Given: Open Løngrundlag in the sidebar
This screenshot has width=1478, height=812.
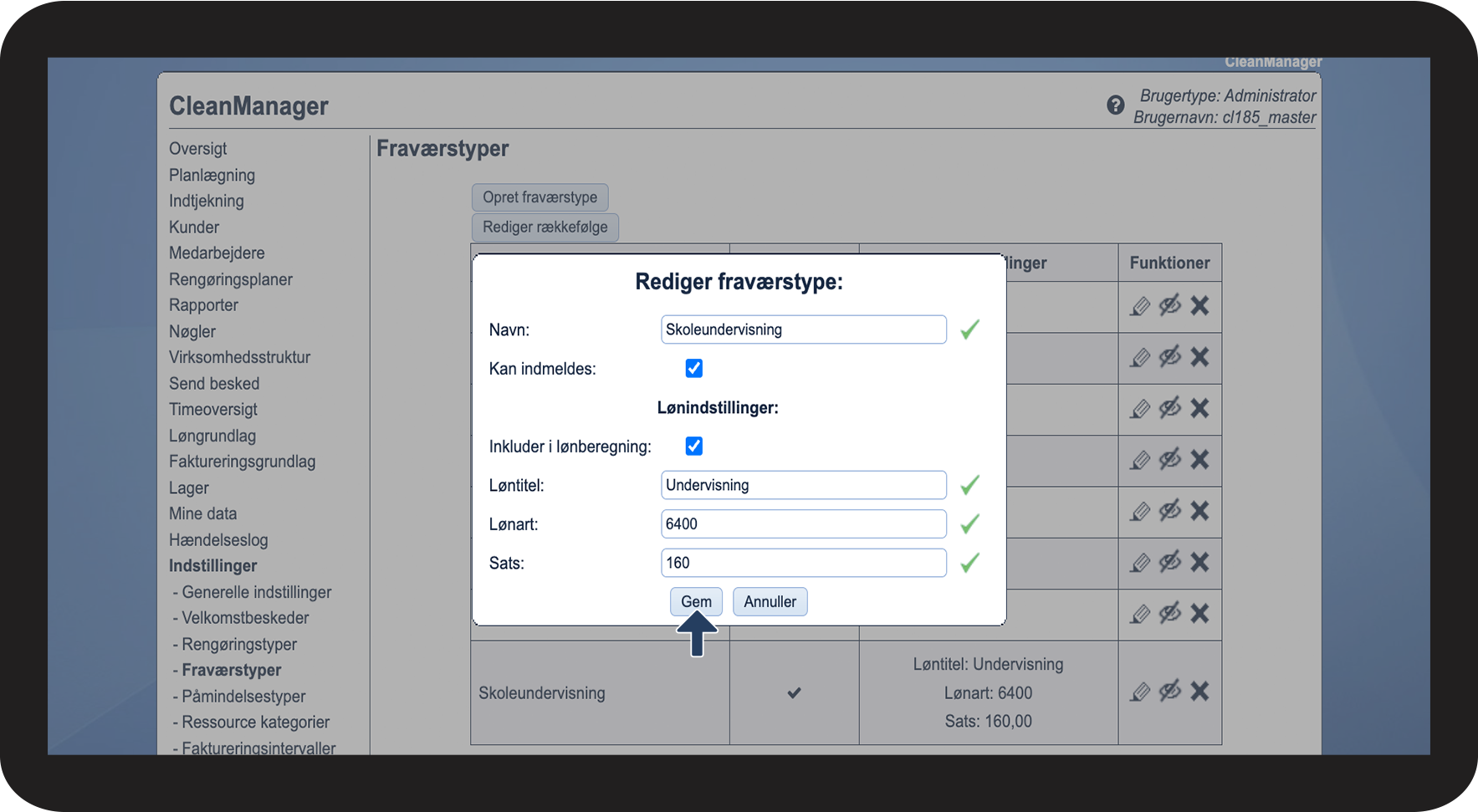Looking at the screenshot, I should coord(212,437).
